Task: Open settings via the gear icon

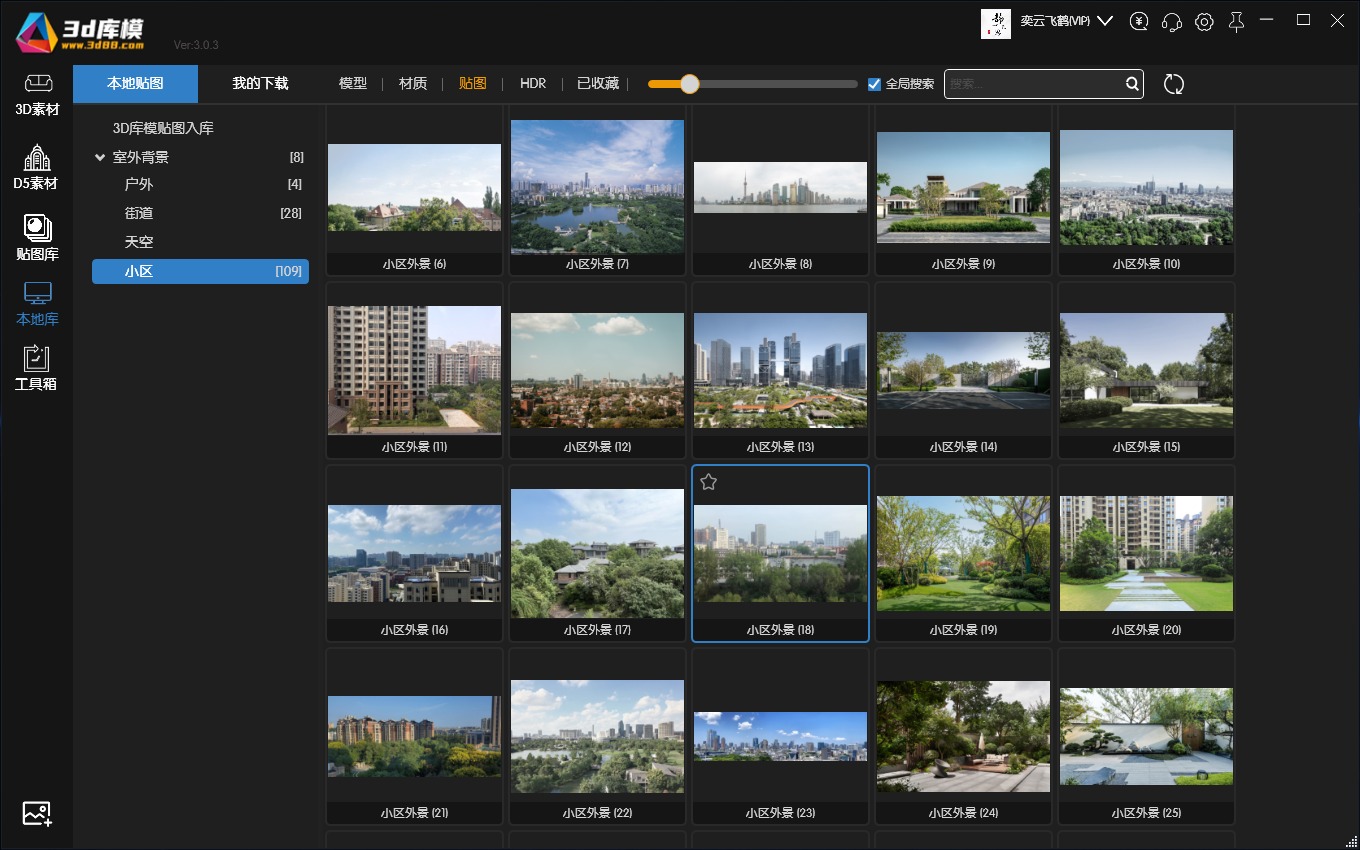Action: [x=1204, y=22]
